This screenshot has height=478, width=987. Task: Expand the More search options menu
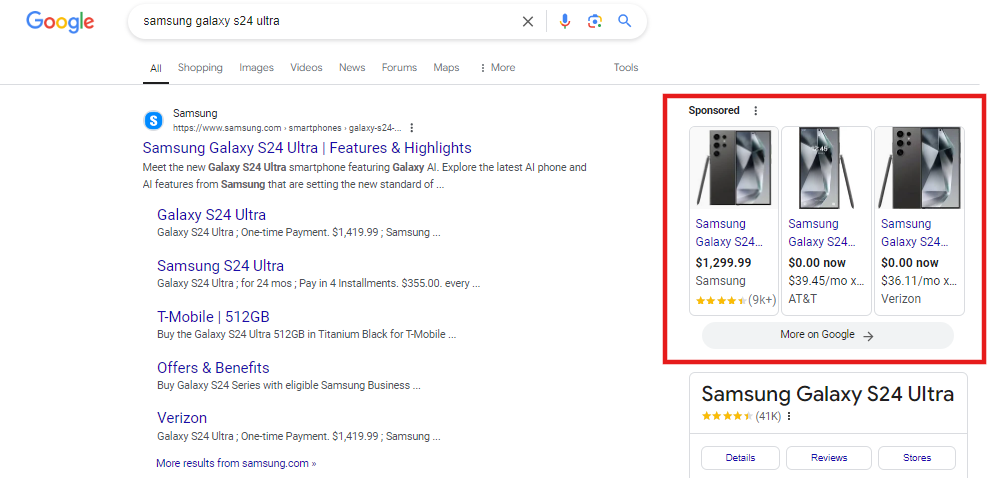497,67
